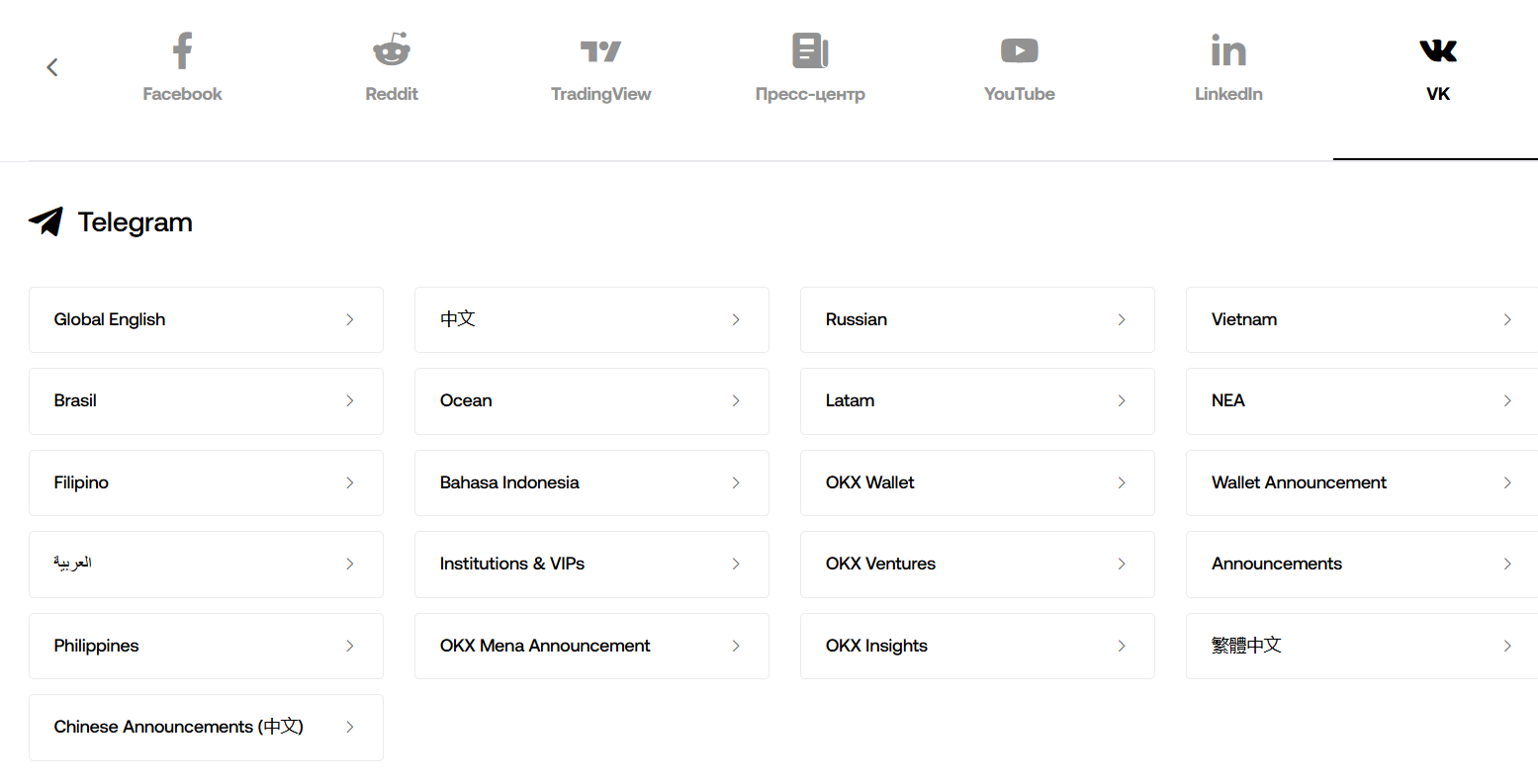This screenshot has height=784, width=1538.
Task: Switch to the LinkedIn tab label
Action: tap(1228, 94)
